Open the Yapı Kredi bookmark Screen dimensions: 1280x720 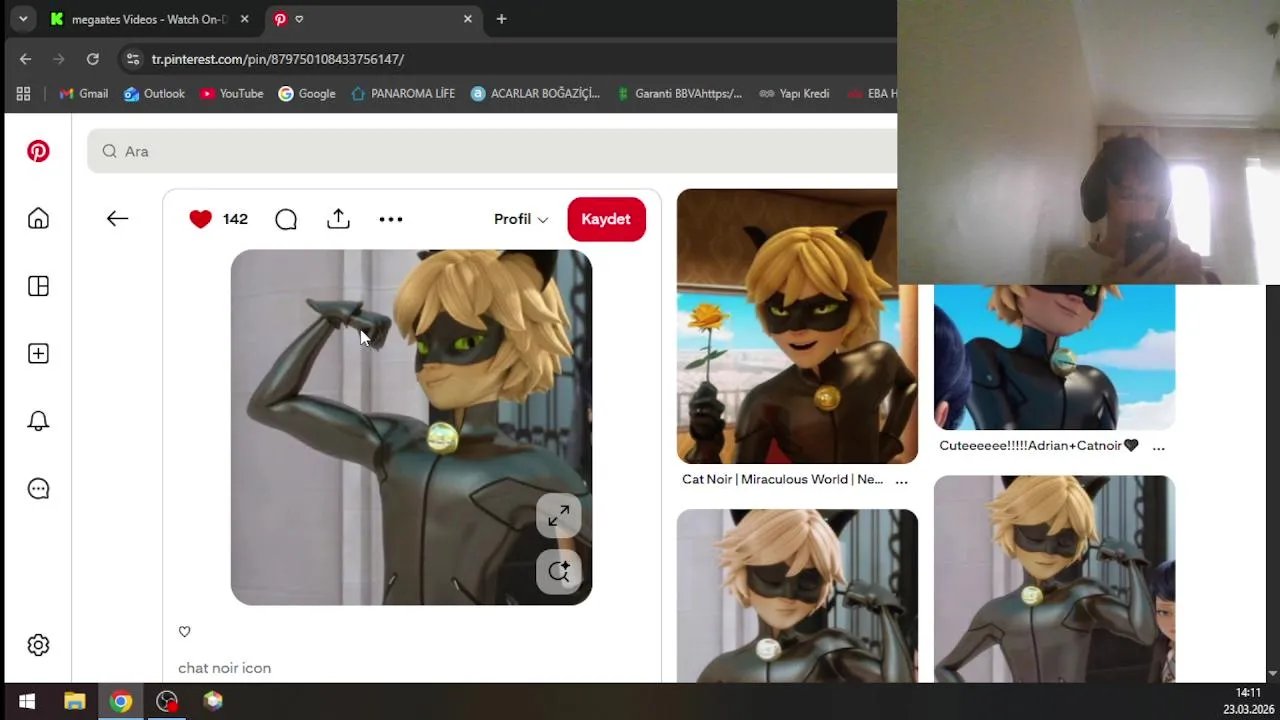pyautogui.click(x=795, y=93)
